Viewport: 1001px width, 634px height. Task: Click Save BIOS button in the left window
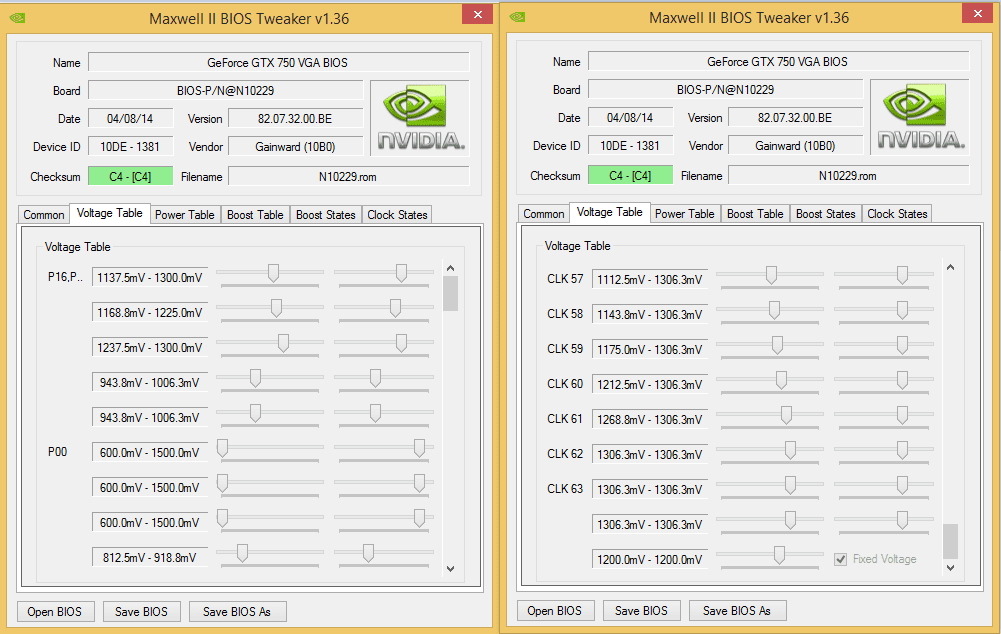click(x=141, y=612)
